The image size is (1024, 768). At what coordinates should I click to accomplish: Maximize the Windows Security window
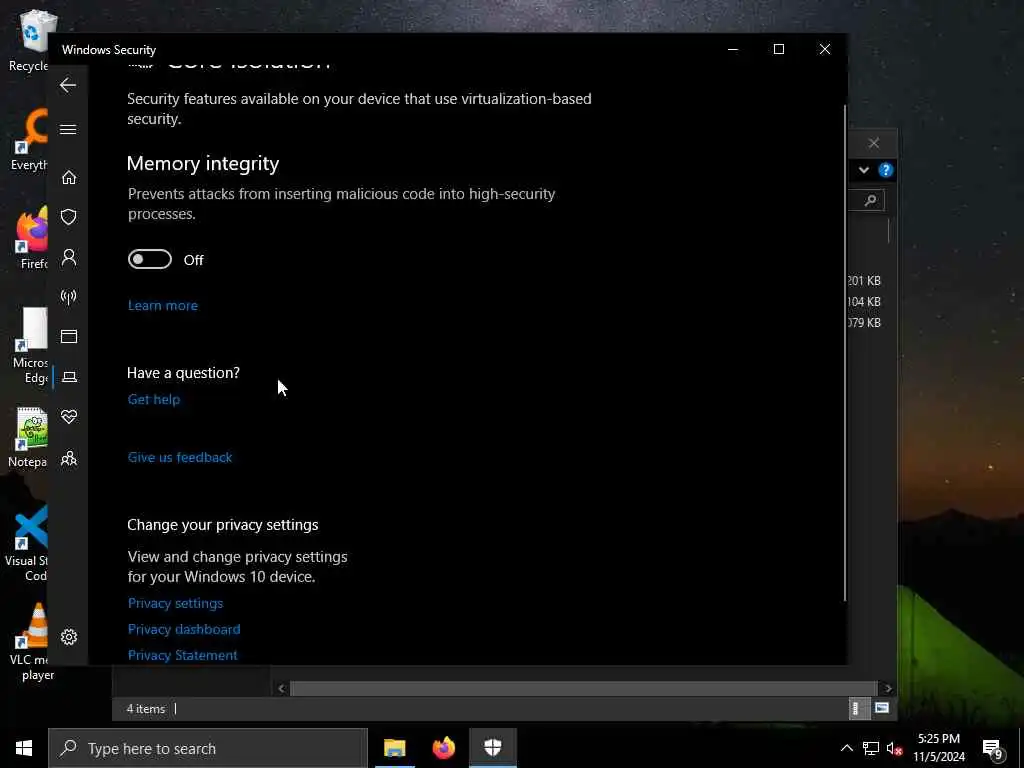tap(778, 50)
